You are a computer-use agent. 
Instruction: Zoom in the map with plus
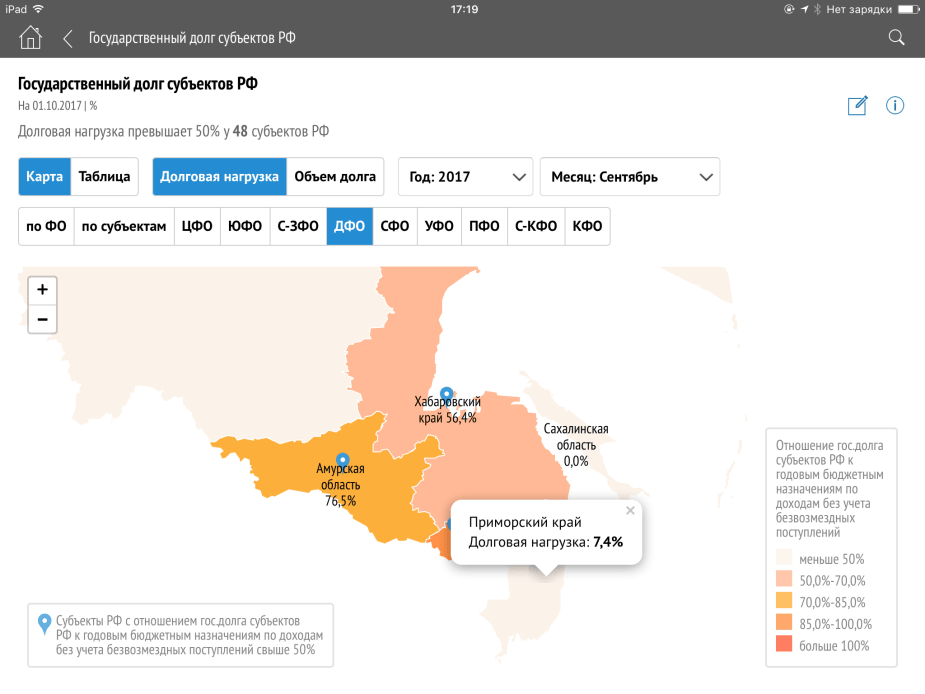[x=42, y=290]
